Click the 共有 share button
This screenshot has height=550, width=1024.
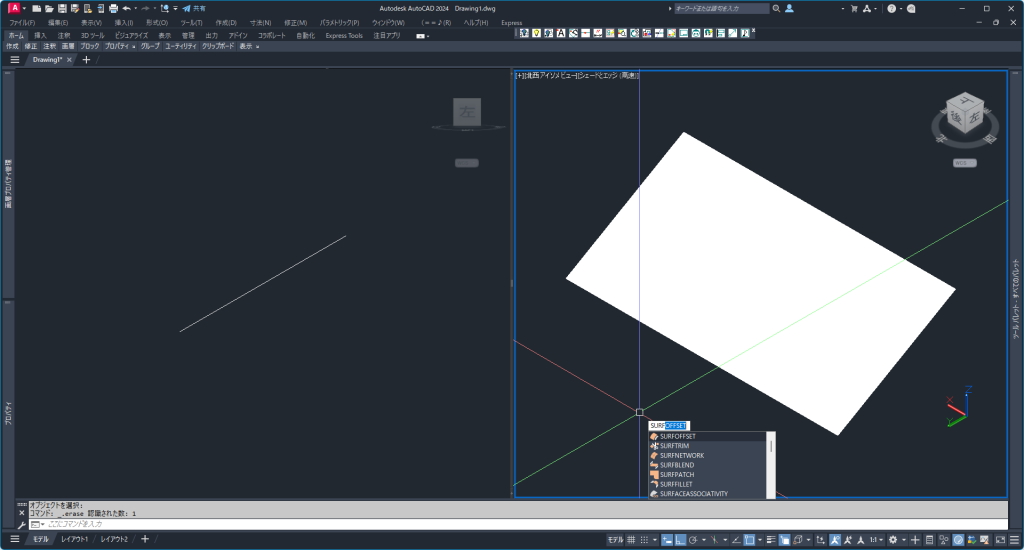click(x=193, y=8)
